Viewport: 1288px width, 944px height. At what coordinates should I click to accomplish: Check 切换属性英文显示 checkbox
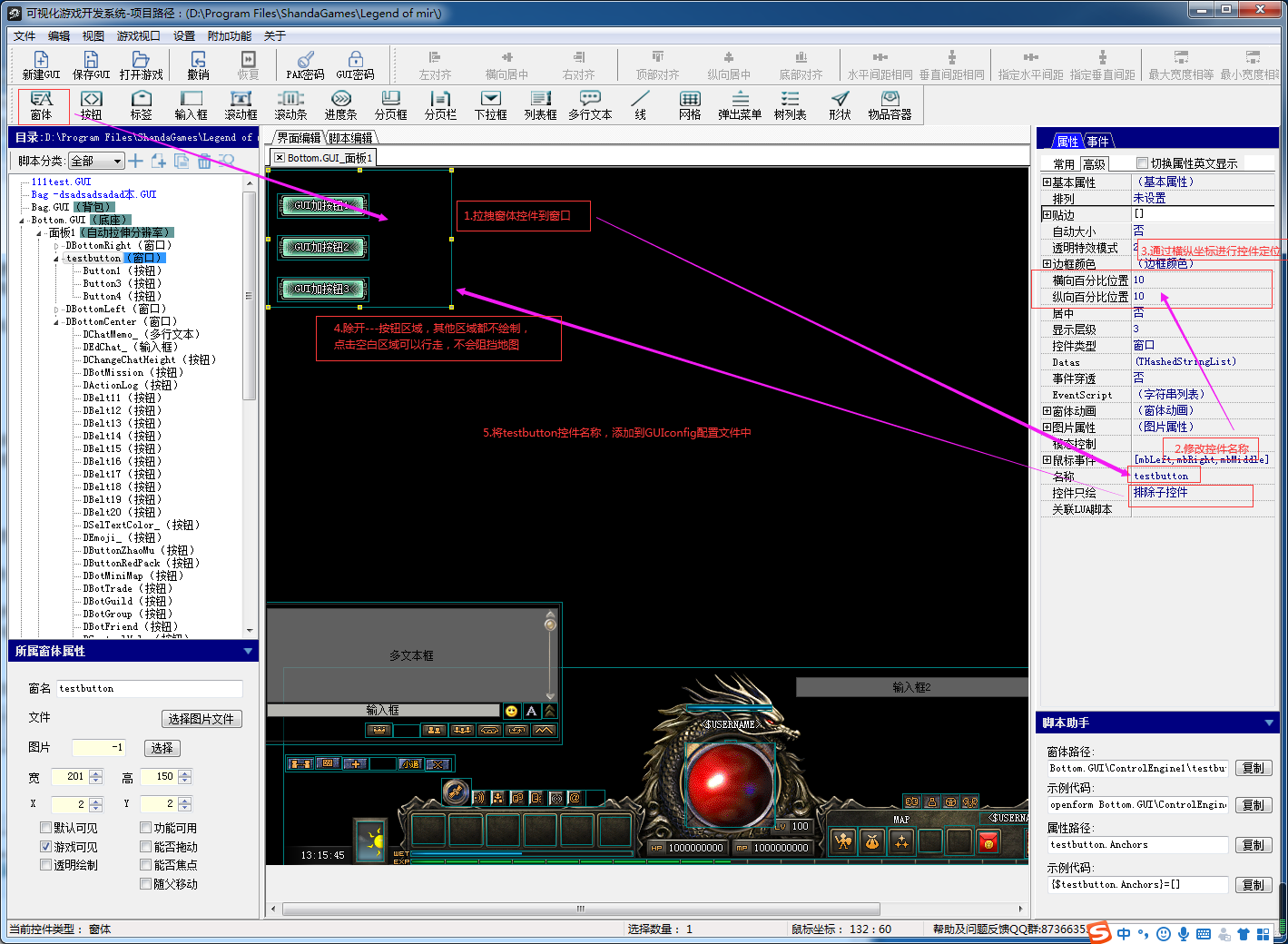point(1143,163)
